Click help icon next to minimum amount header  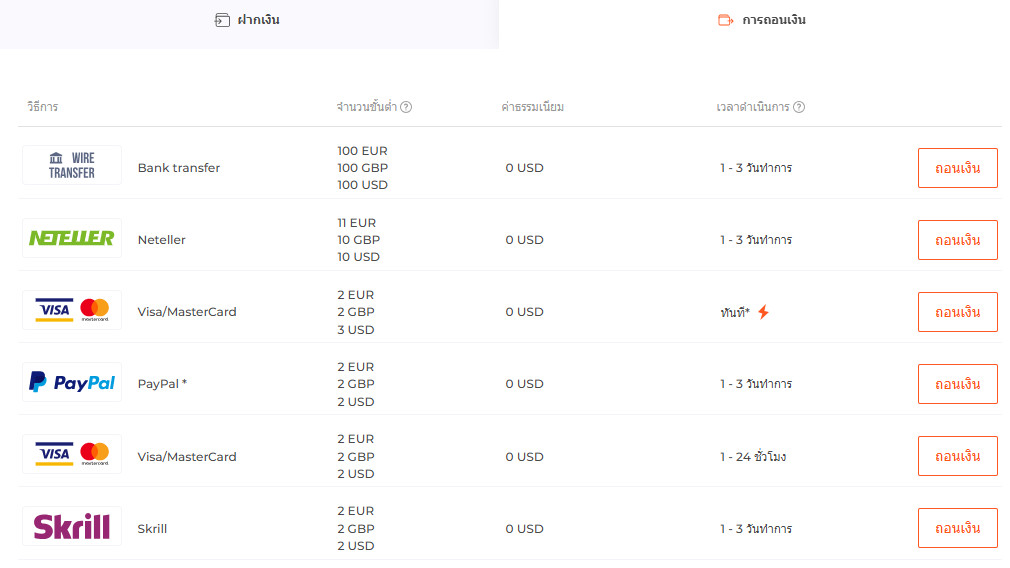tap(407, 107)
